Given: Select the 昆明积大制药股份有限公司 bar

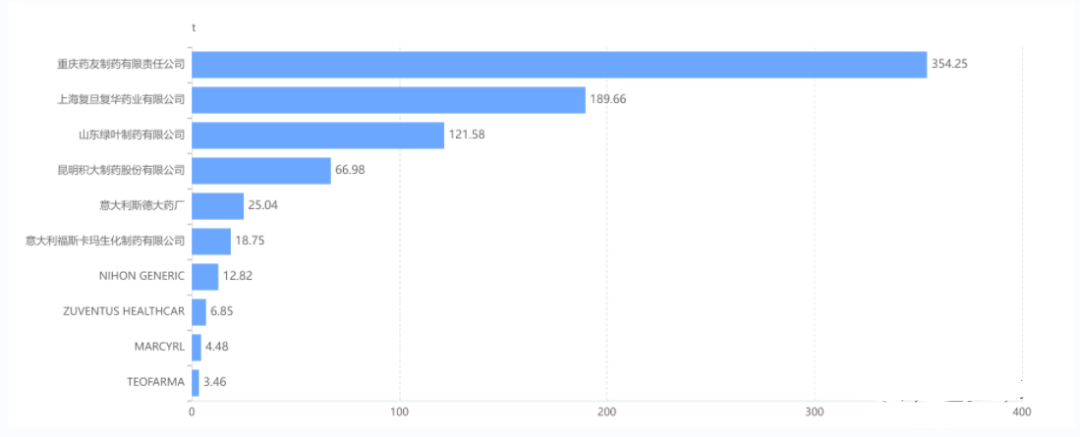Looking at the screenshot, I should 261,170.
